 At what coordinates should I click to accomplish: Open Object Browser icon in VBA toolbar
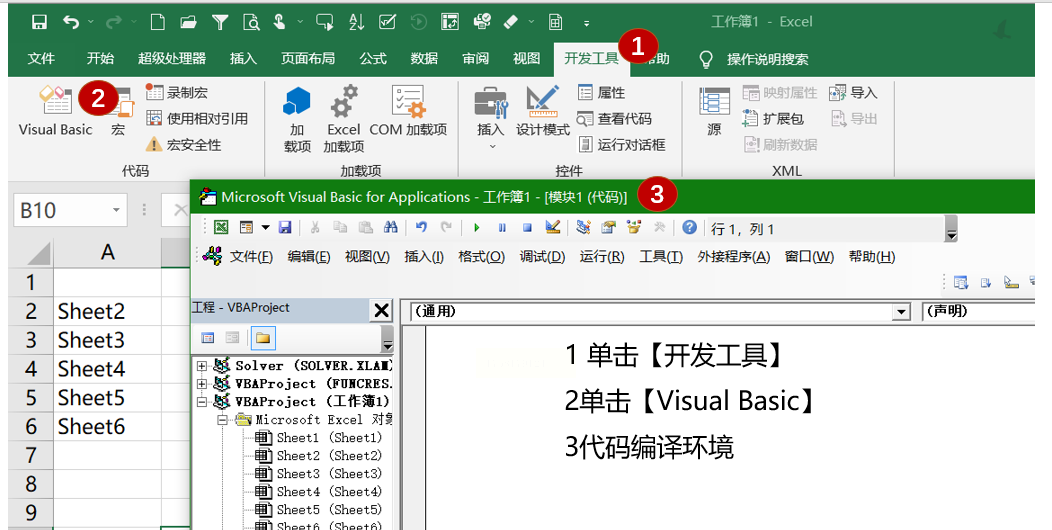click(x=634, y=227)
